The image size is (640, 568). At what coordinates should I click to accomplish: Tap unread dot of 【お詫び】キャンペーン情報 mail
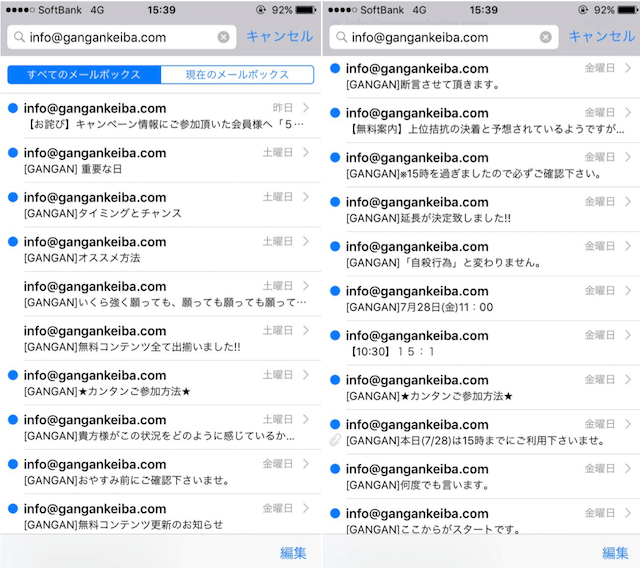13,108
